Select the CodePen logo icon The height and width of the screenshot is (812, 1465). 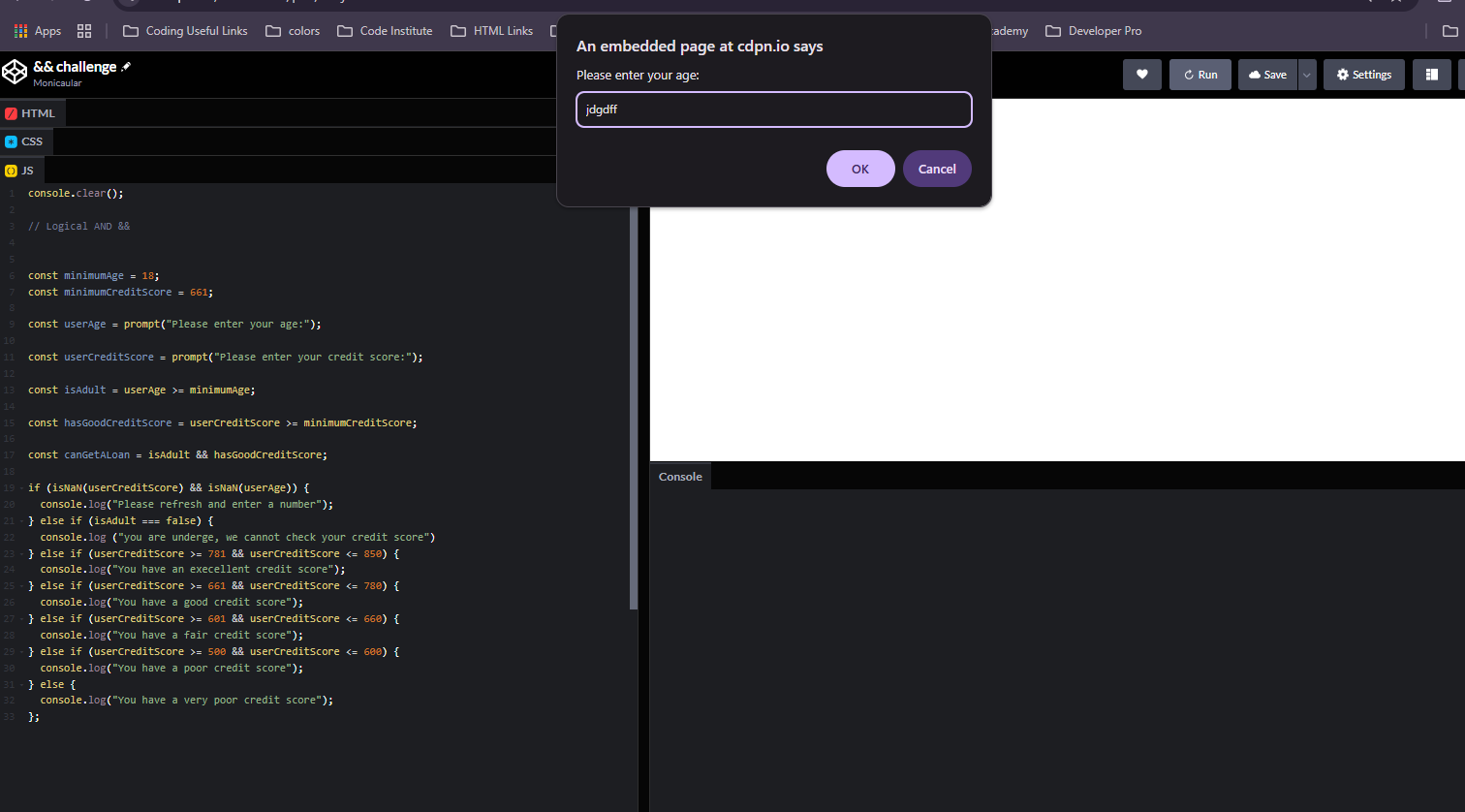(14, 71)
